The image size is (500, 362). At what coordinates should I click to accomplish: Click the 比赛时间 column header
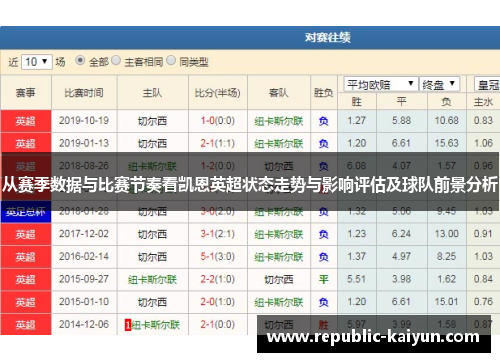84,92
